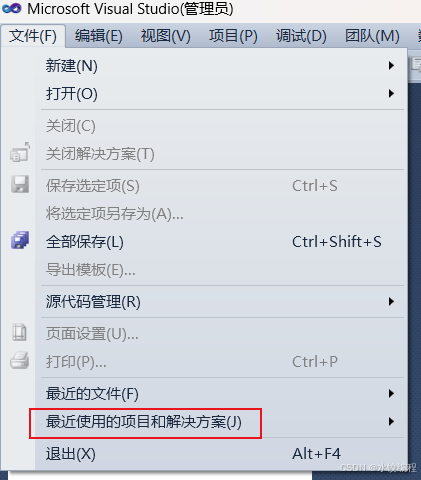Viewport: 421px width, 480px height.
Task: Choose 全部保存(L) menu entry
Action: pos(221,242)
